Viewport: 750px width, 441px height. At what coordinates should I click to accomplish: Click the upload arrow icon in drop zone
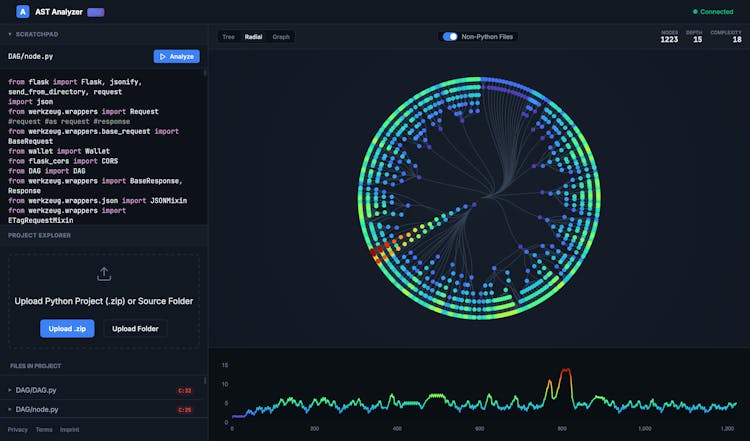[104, 274]
